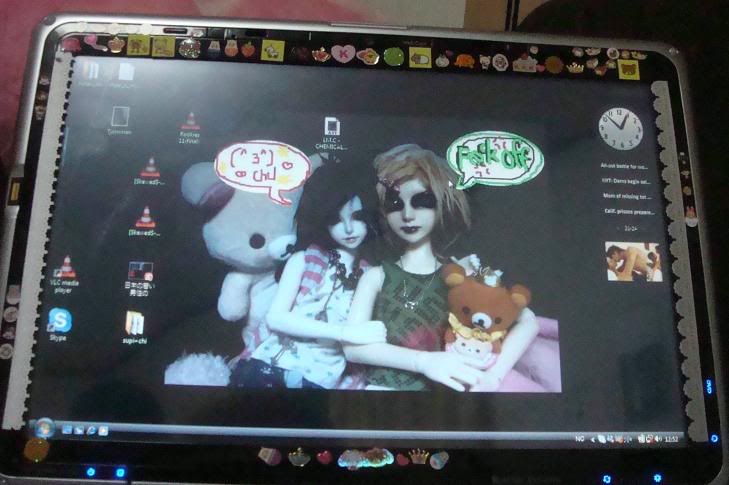Open headline 'Mom of missing tot...'
The height and width of the screenshot is (485, 729).
[x=626, y=197]
